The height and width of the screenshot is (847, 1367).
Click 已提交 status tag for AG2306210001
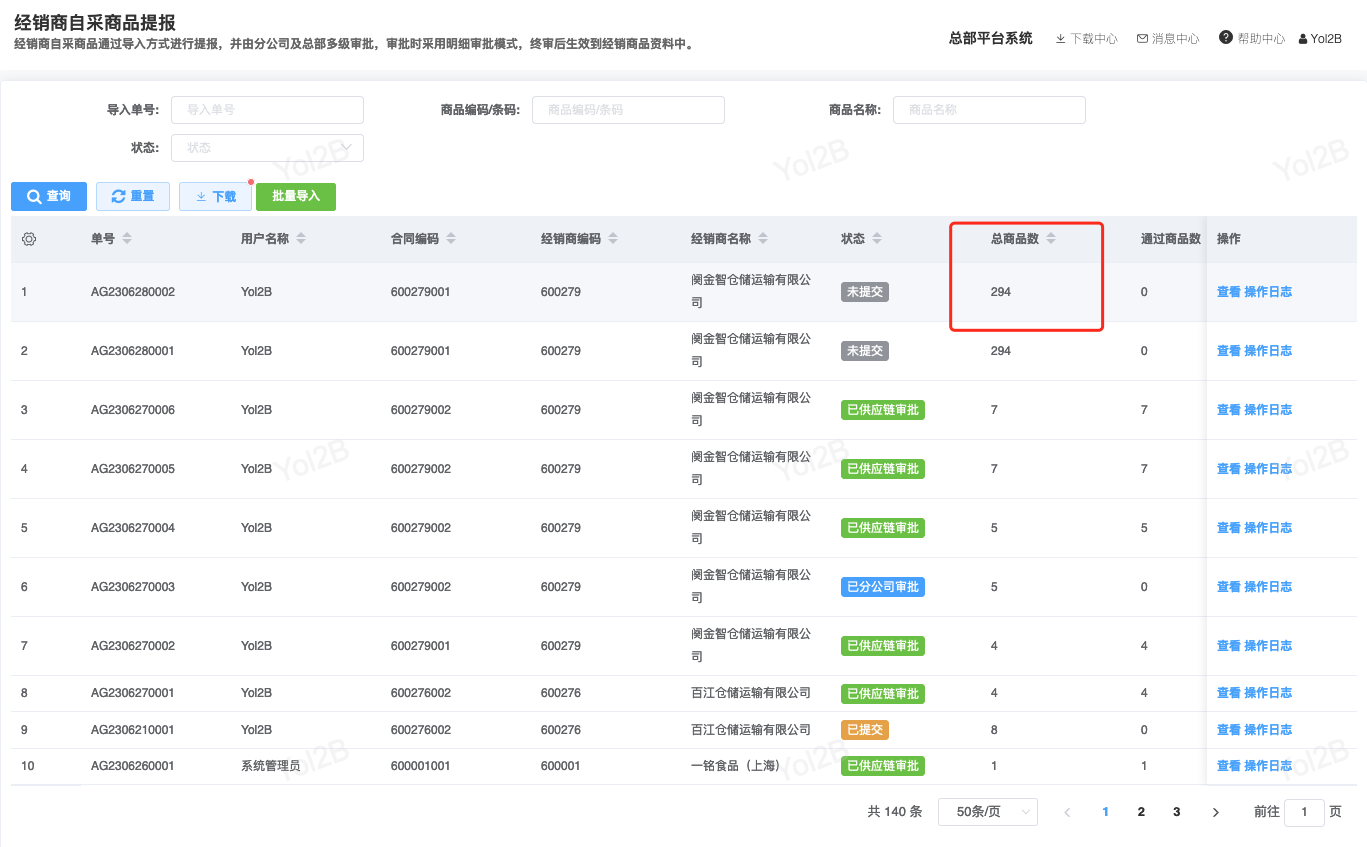(865, 730)
